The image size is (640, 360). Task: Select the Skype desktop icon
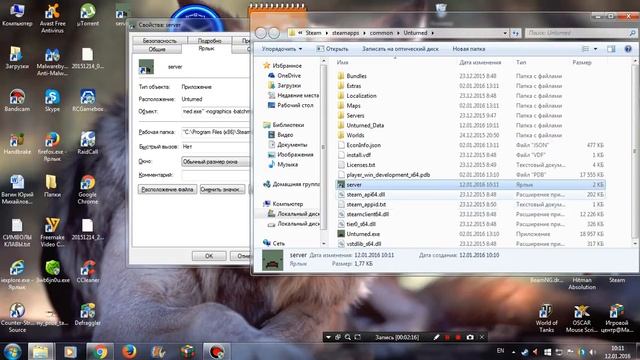[52, 100]
